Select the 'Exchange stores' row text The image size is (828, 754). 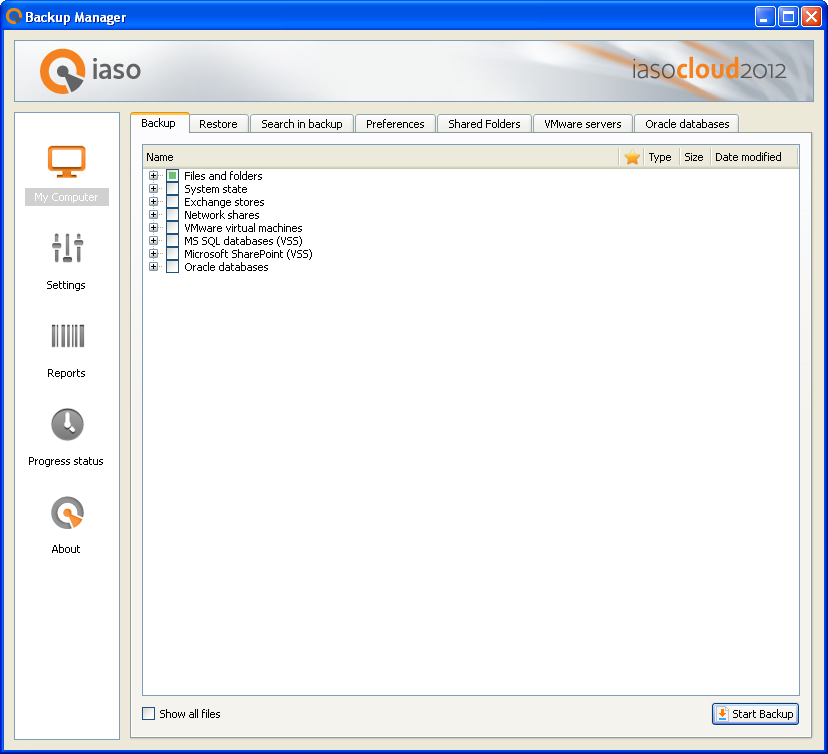pyautogui.click(x=224, y=202)
